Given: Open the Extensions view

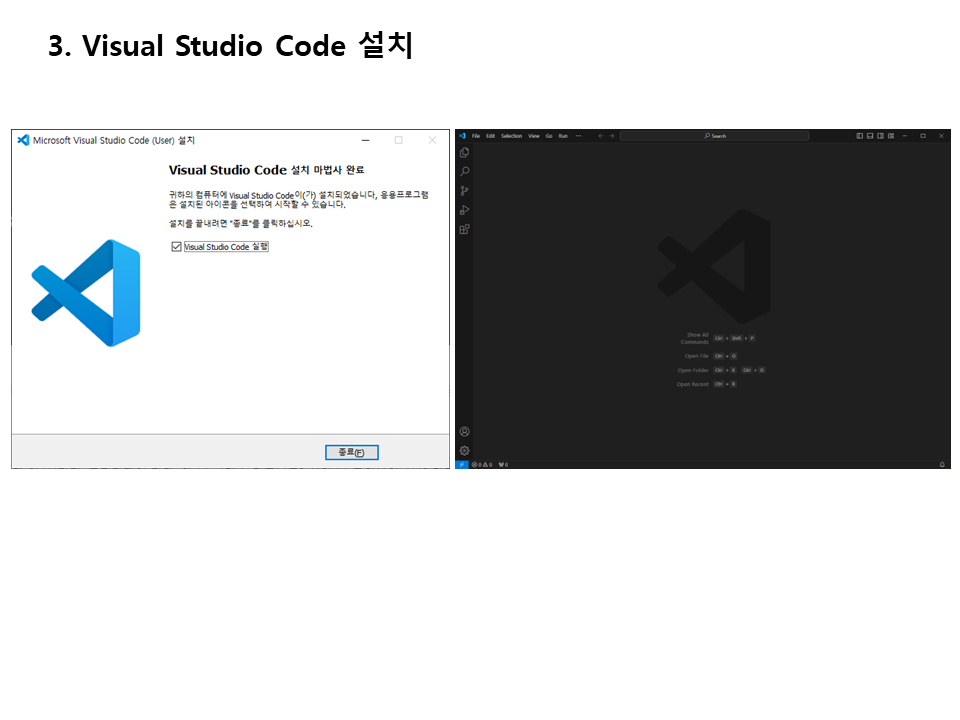Looking at the screenshot, I should [465, 229].
